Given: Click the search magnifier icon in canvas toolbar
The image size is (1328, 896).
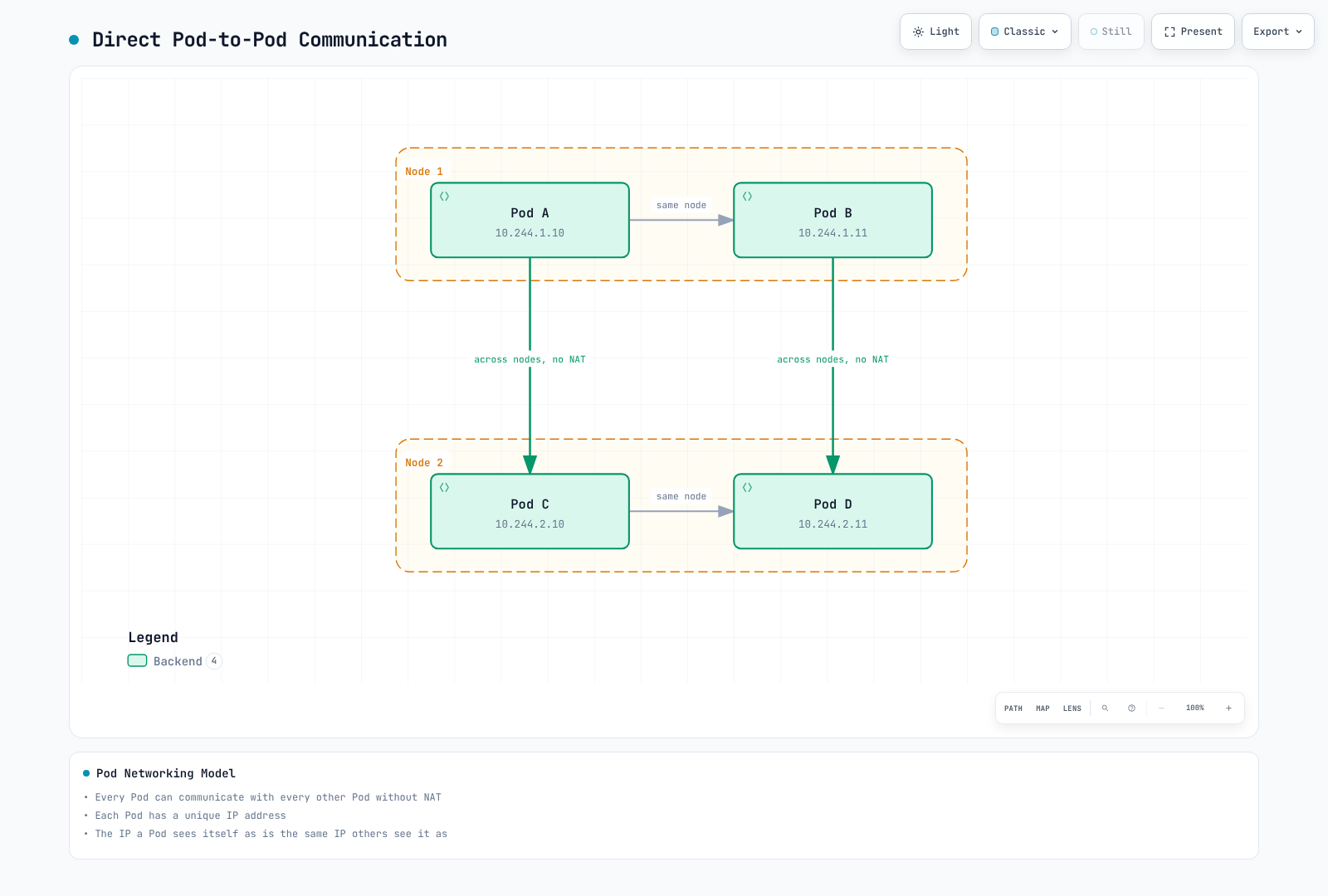Looking at the screenshot, I should (1105, 709).
